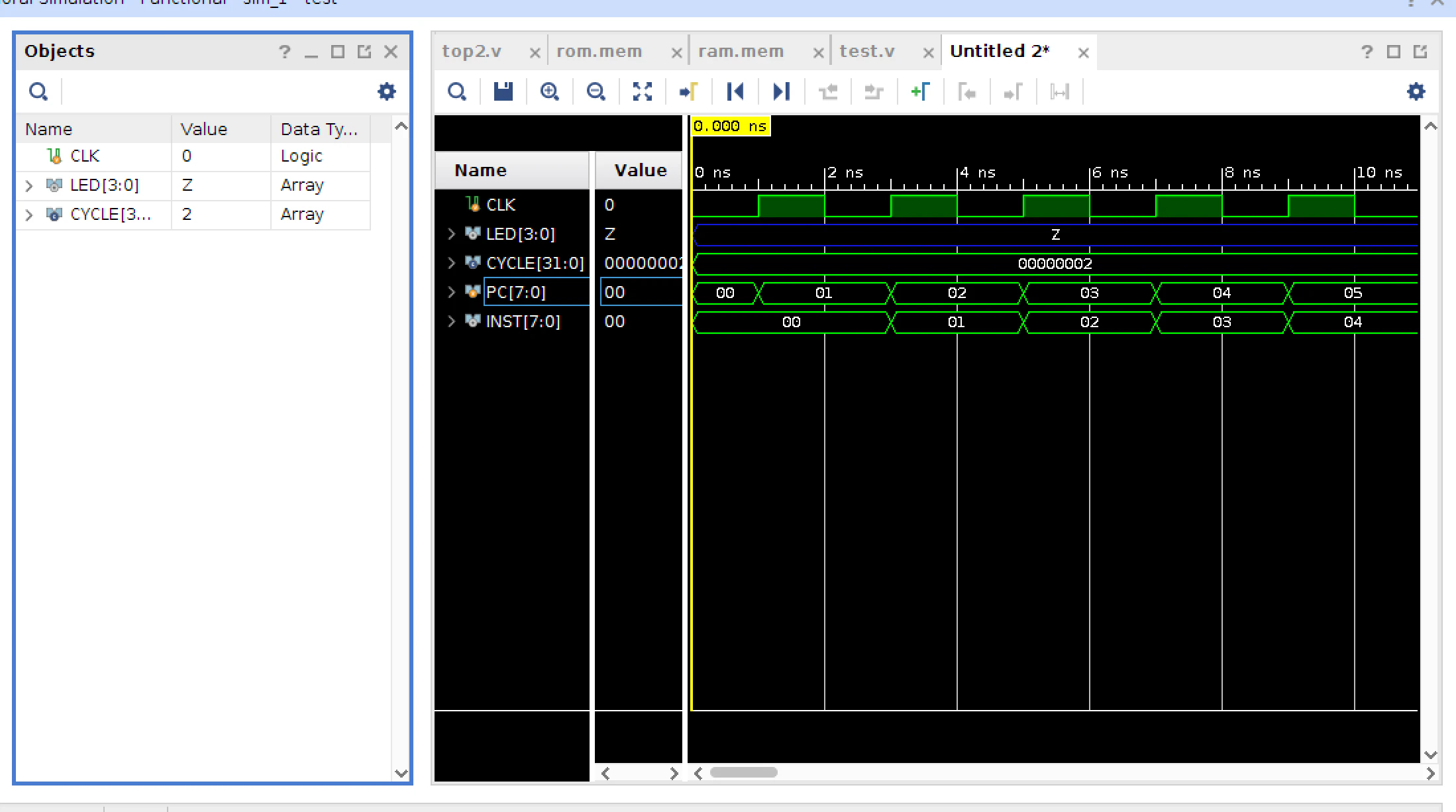Open waveform settings gear

coord(1416,91)
